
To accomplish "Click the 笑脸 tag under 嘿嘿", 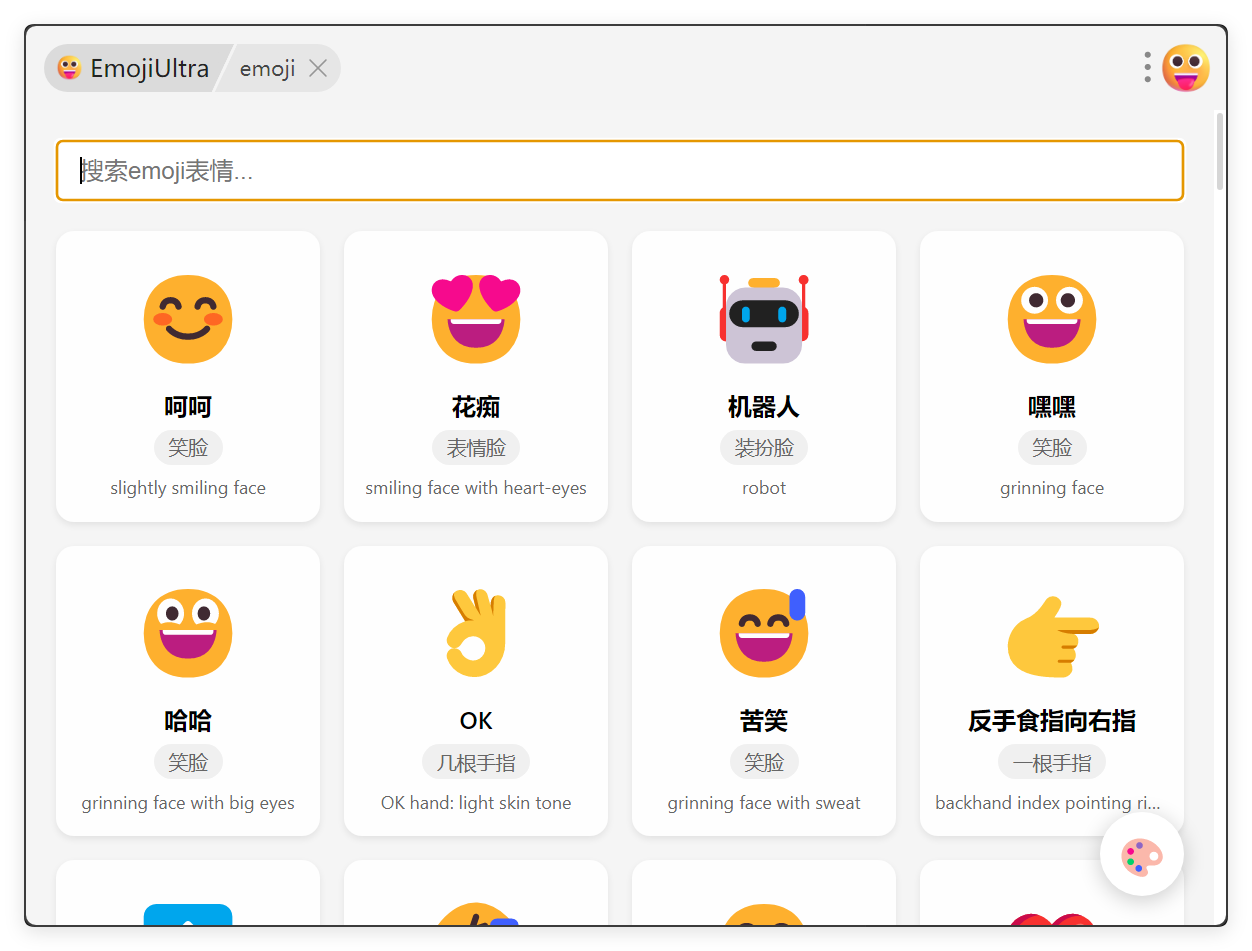I will (x=1052, y=448).
